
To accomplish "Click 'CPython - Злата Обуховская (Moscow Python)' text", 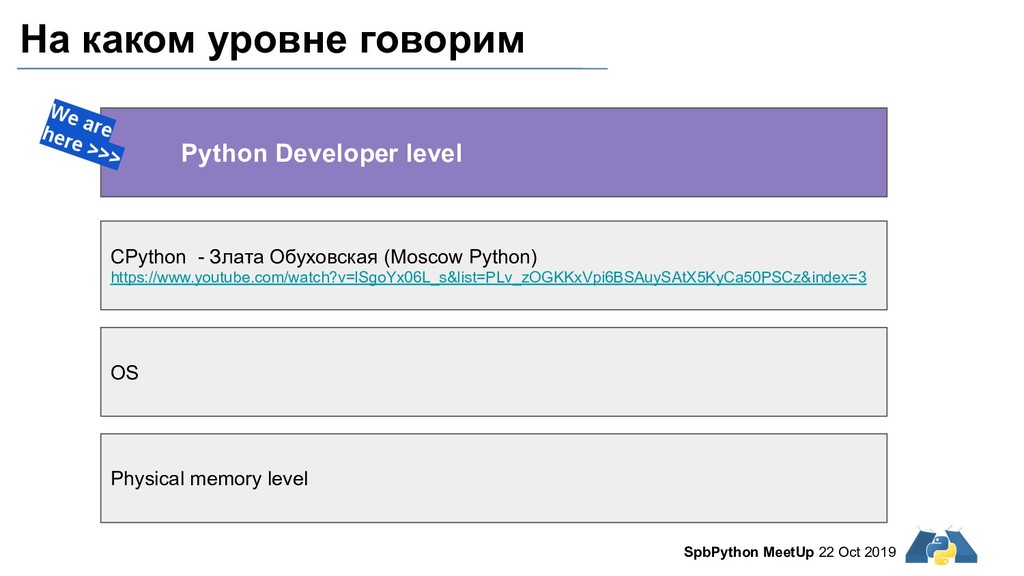I will 324,257.
